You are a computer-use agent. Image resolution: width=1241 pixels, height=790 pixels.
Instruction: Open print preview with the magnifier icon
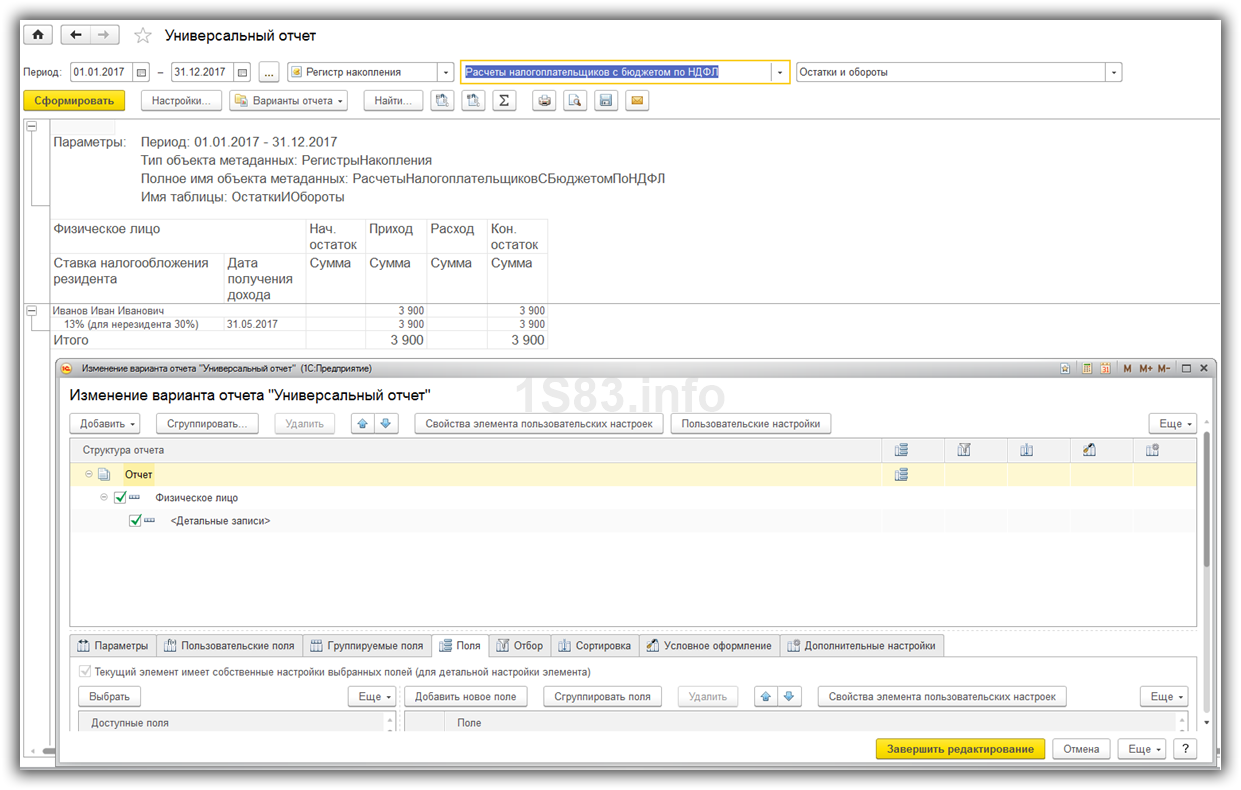point(574,101)
